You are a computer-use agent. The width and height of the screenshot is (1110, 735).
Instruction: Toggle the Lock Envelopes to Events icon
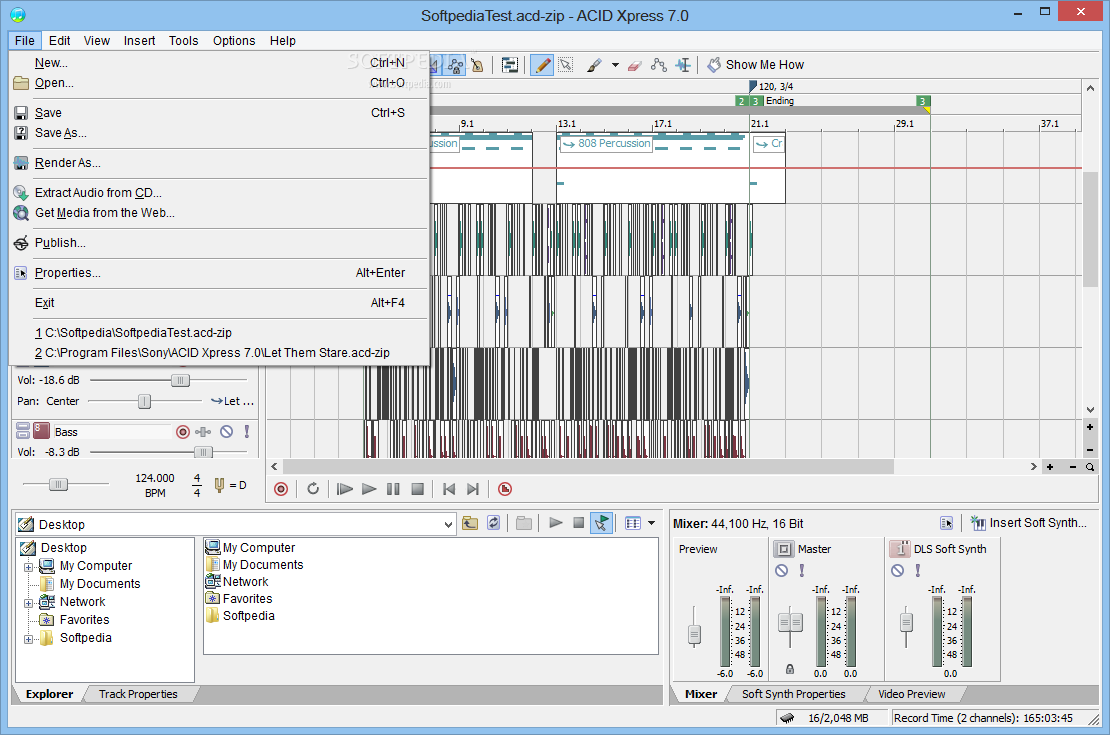coord(455,65)
